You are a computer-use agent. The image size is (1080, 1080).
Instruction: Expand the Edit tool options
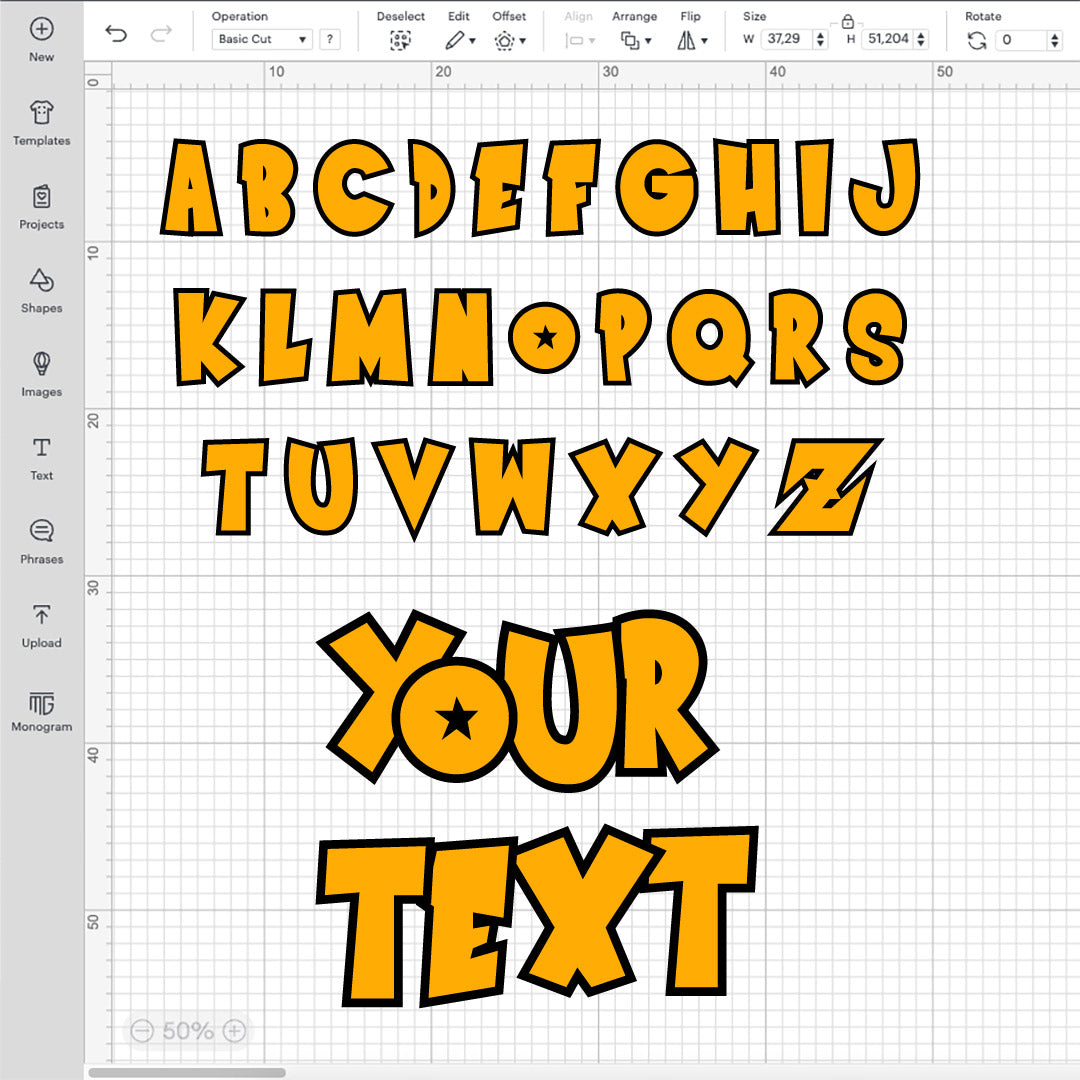click(x=459, y=39)
